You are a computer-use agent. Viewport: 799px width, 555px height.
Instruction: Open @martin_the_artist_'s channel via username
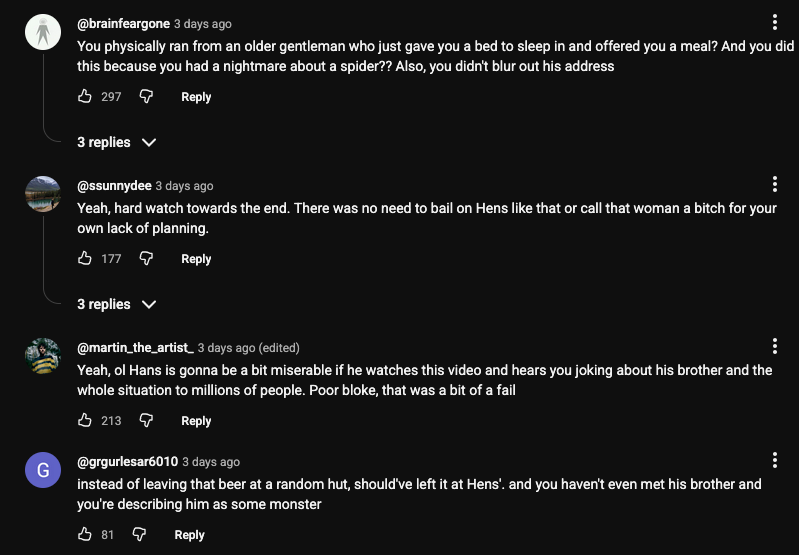click(135, 348)
